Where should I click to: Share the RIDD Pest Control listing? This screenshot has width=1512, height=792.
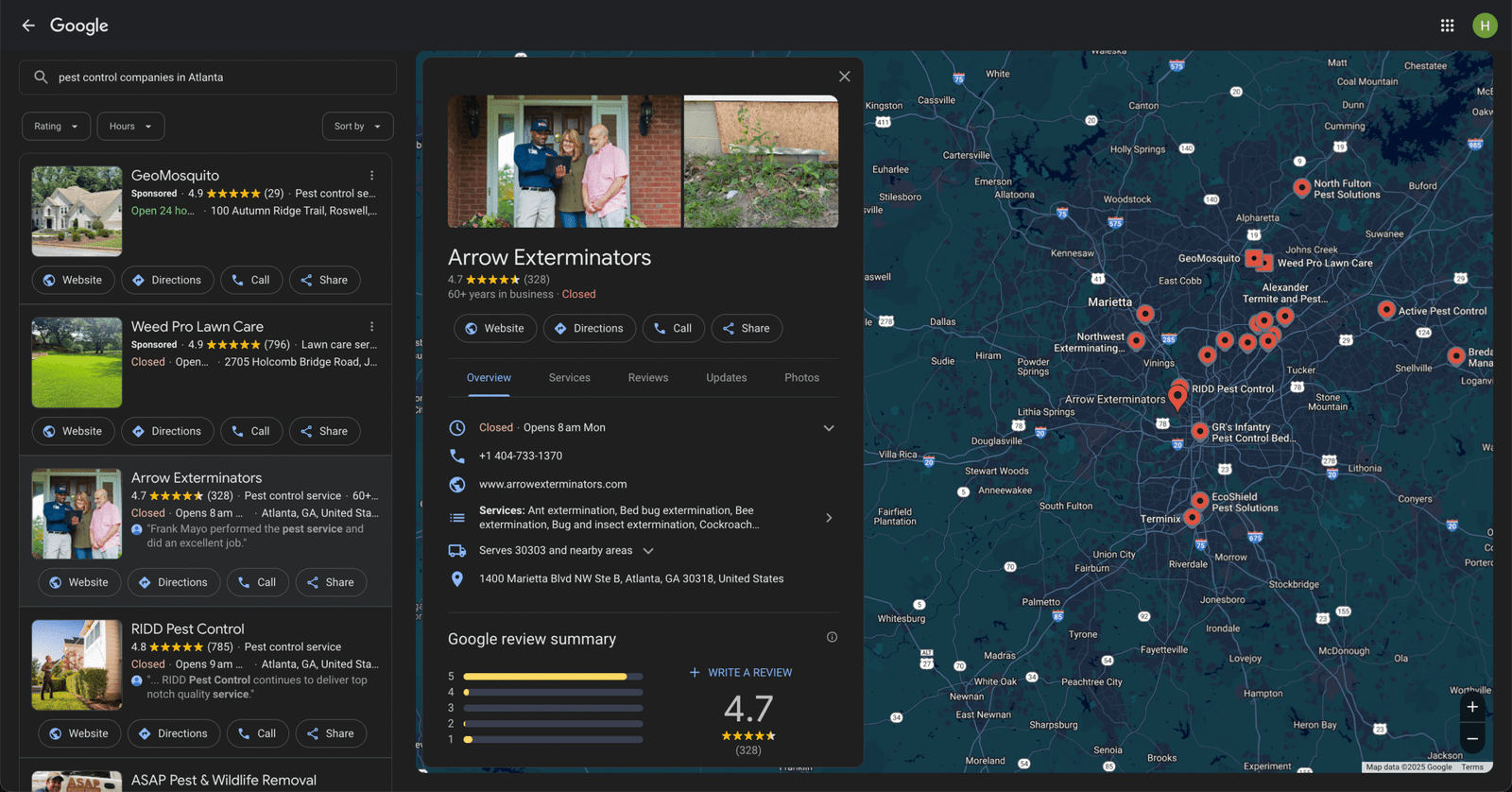[x=331, y=733]
